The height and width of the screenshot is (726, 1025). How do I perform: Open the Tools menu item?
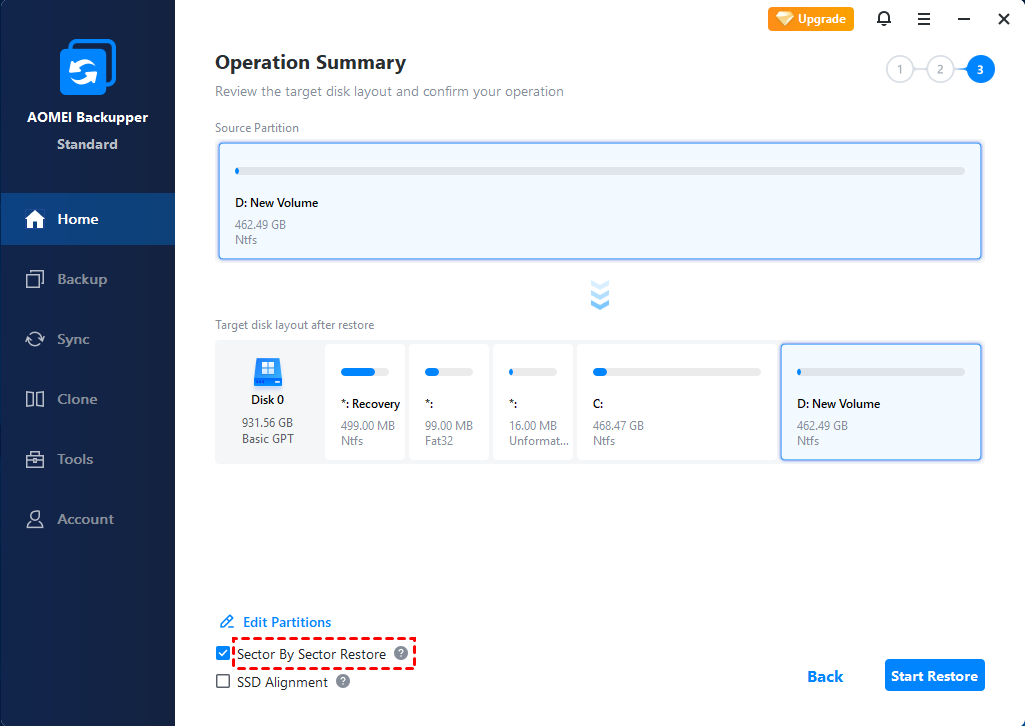point(88,459)
